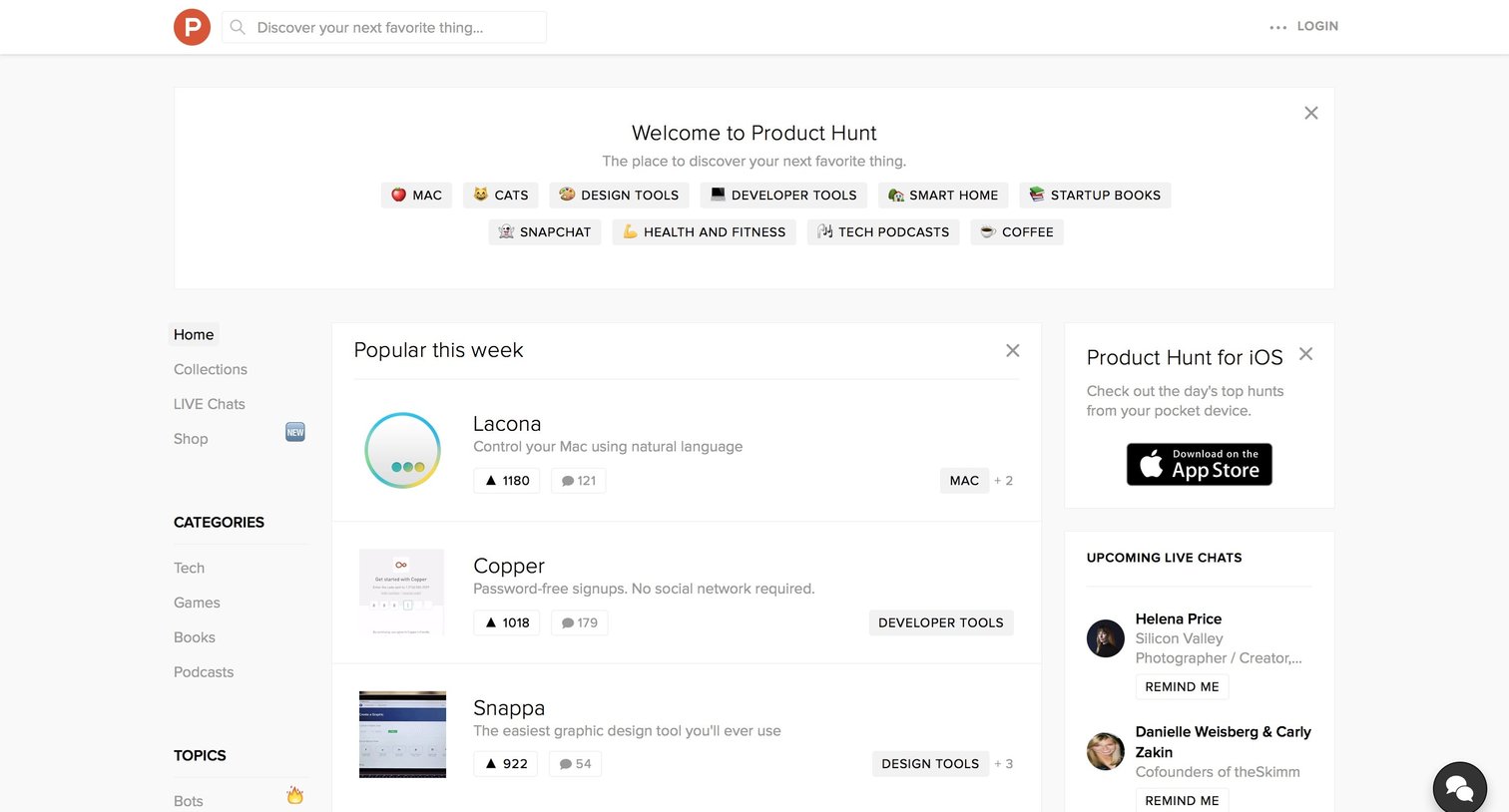Click the DEVELOPER TOOLS tag on Copper's row

(941, 622)
